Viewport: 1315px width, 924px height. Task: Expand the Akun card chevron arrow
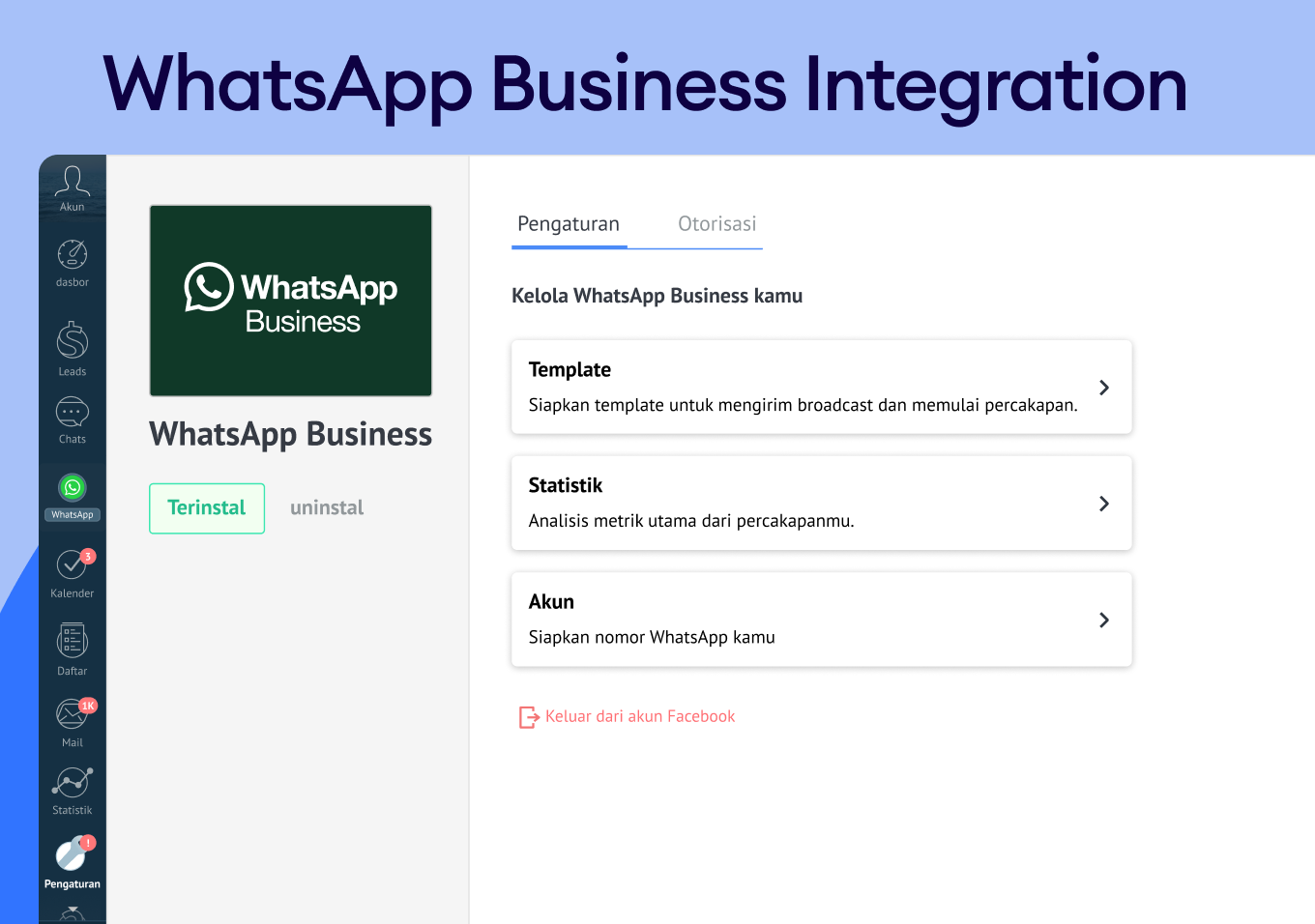[1103, 620]
